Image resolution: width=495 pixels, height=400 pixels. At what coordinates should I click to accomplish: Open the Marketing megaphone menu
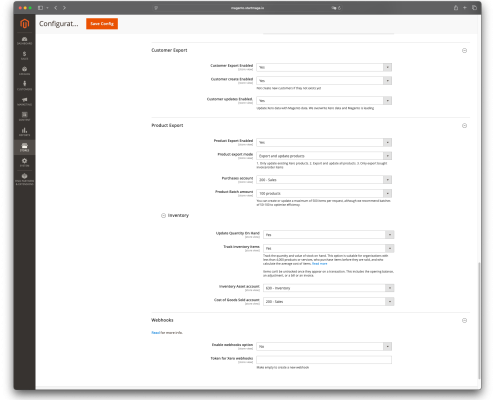coord(24,101)
